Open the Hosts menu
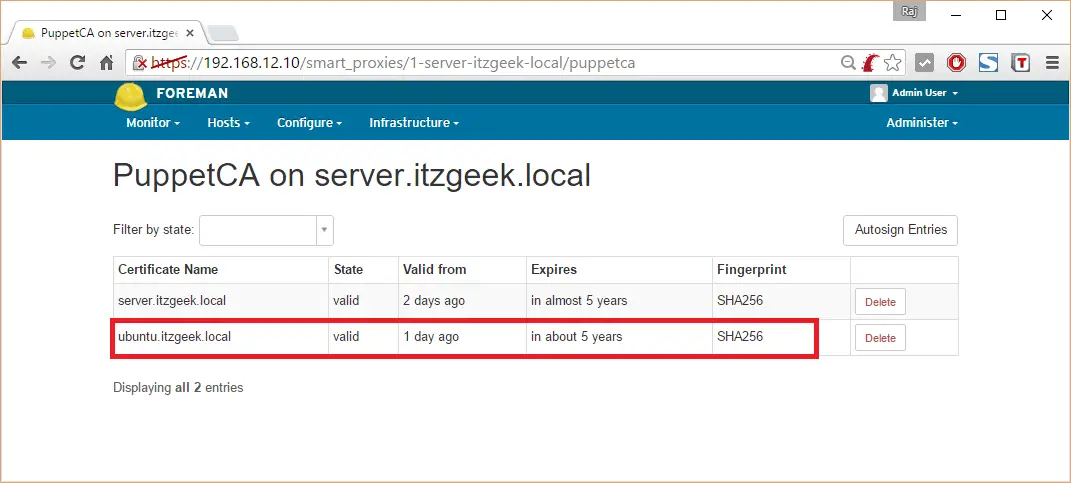The height and width of the screenshot is (483, 1071). pyautogui.click(x=228, y=123)
